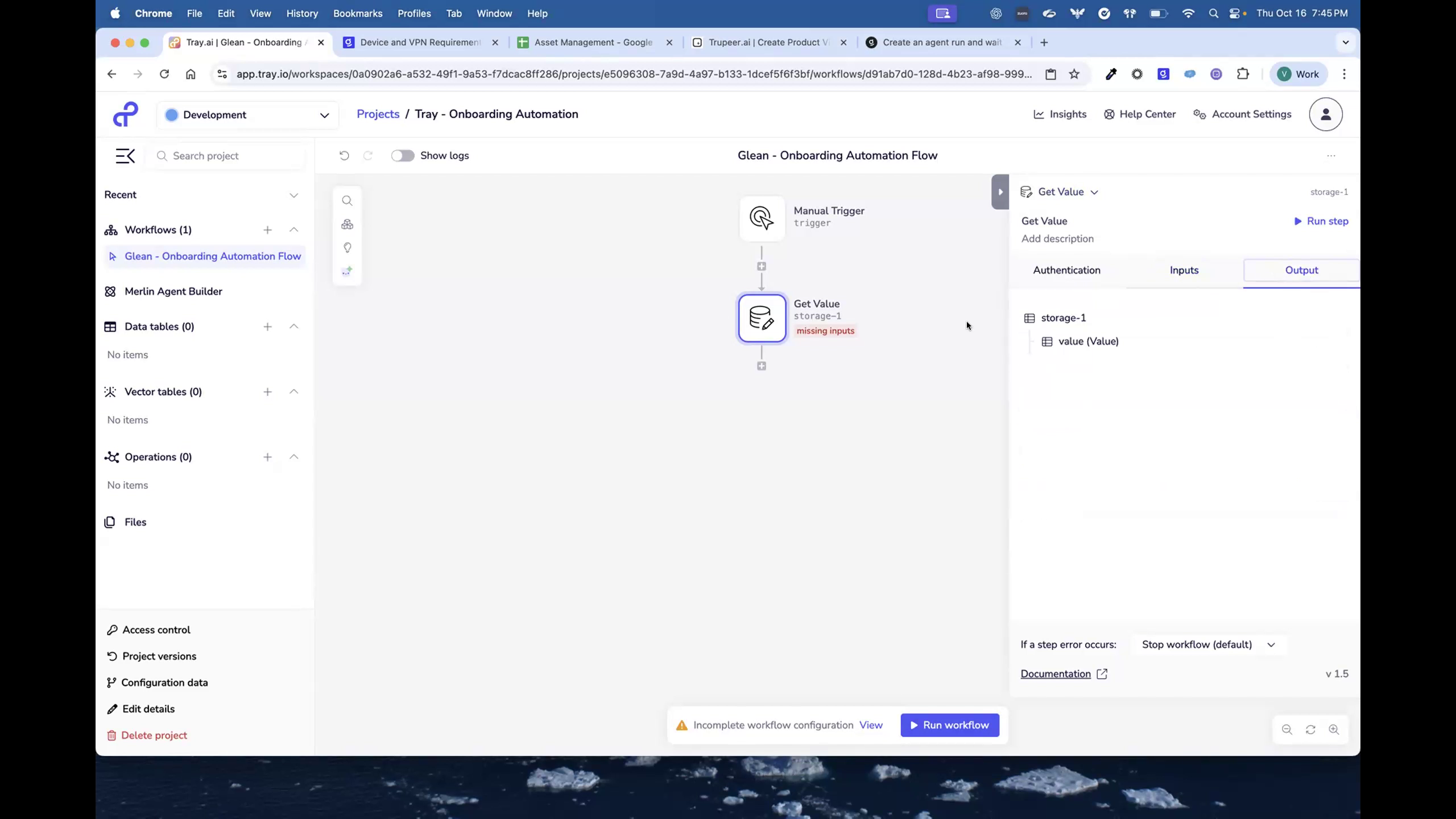
Task: Open Merlin Agent Builder from sidebar
Action: [173, 291]
